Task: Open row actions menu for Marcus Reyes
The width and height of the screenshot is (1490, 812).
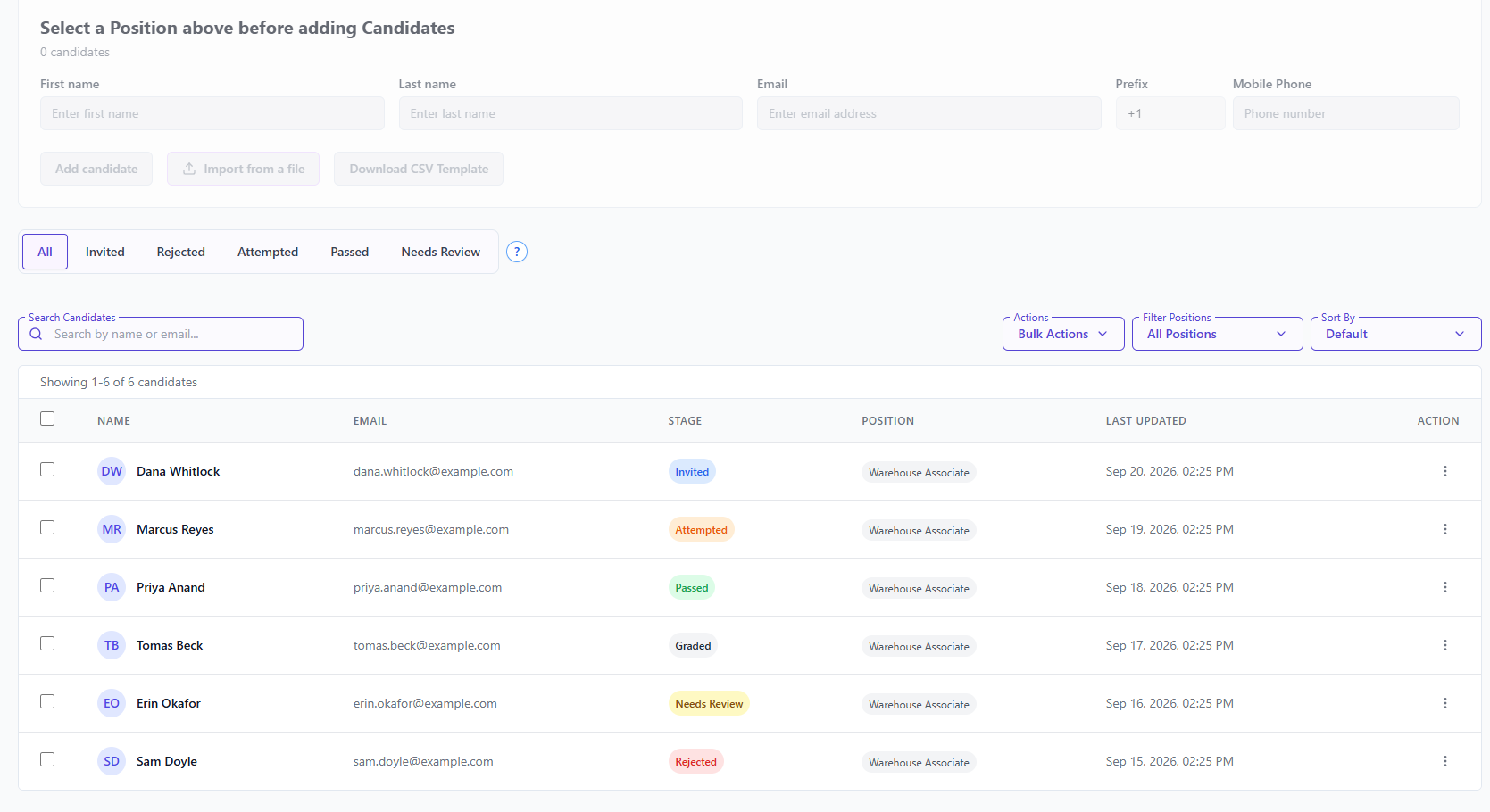Action: [1445, 529]
